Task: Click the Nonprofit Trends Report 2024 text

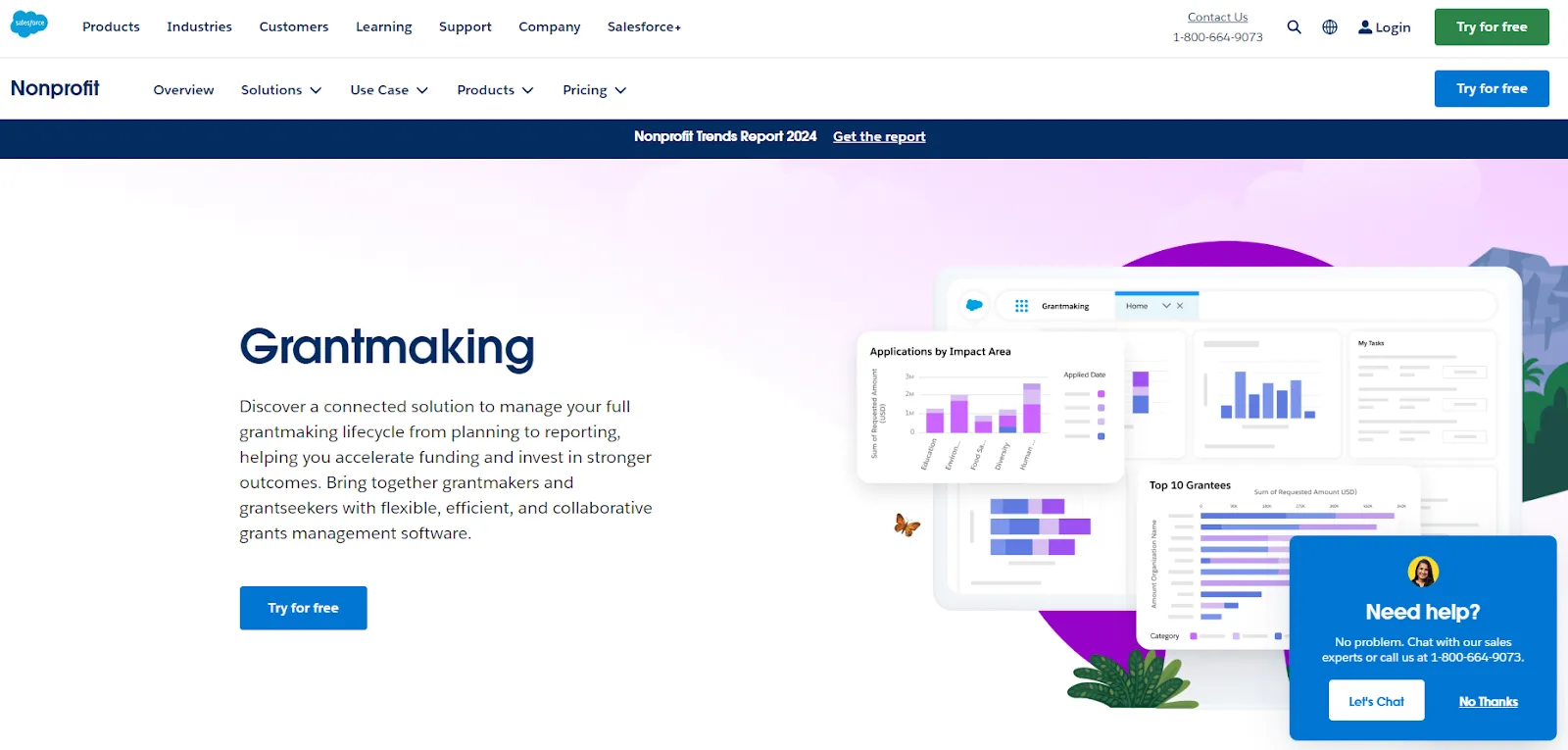Action: 725,137
